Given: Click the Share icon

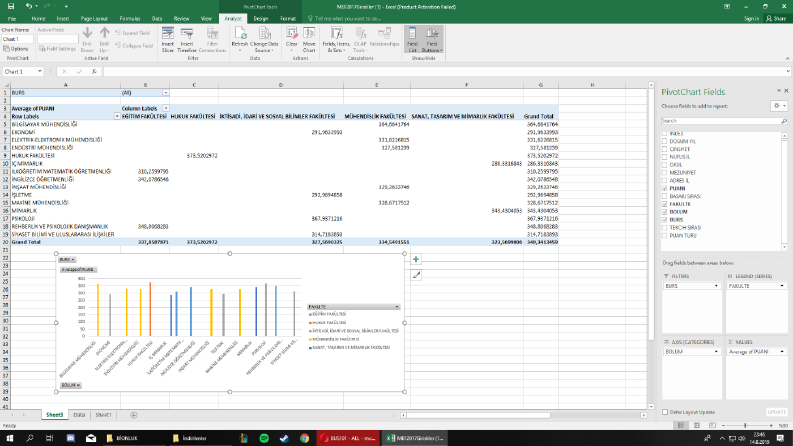Looking at the screenshot, I should click(776, 19).
